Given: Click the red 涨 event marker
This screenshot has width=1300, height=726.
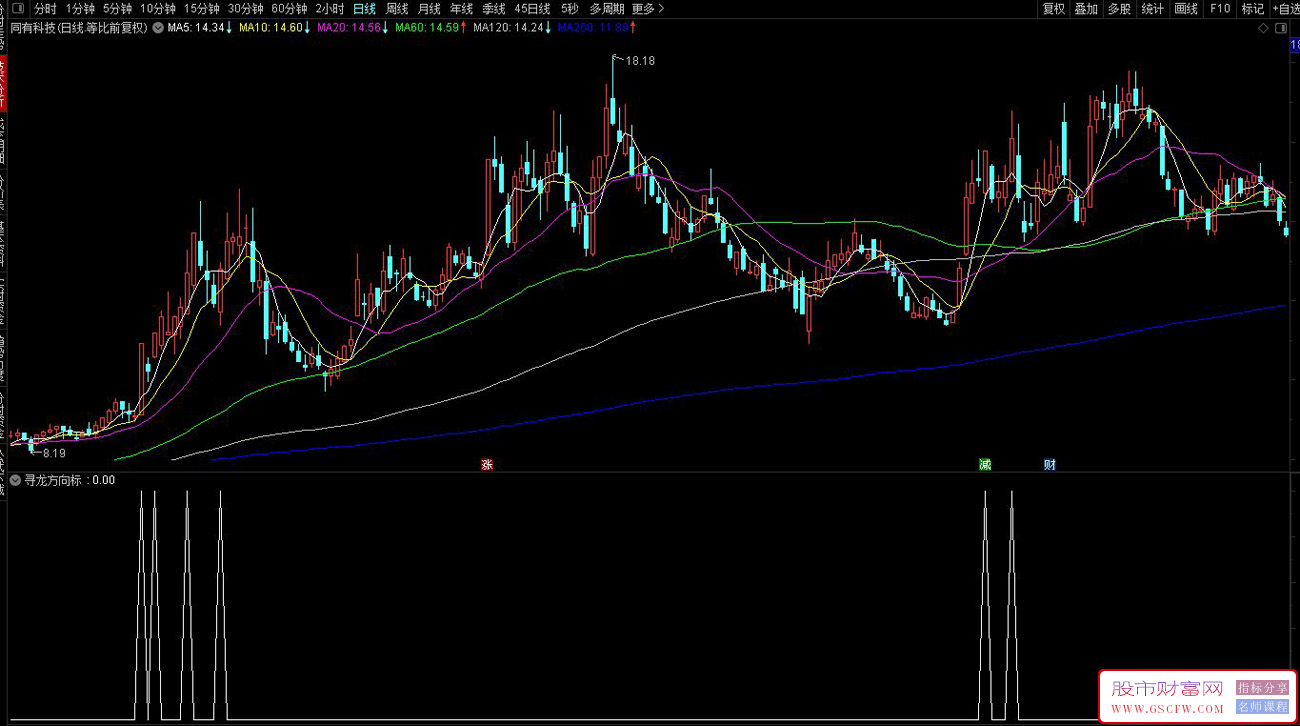Looking at the screenshot, I should tap(487, 464).
